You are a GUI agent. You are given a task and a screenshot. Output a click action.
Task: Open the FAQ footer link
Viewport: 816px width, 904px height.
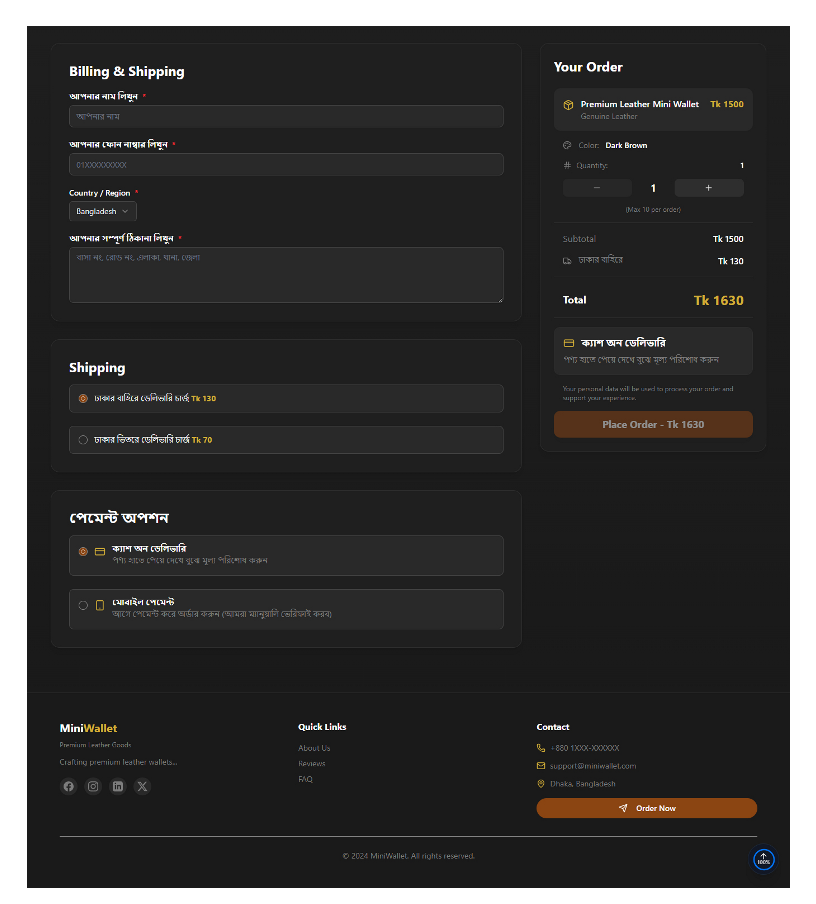pyautogui.click(x=305, y=779)
